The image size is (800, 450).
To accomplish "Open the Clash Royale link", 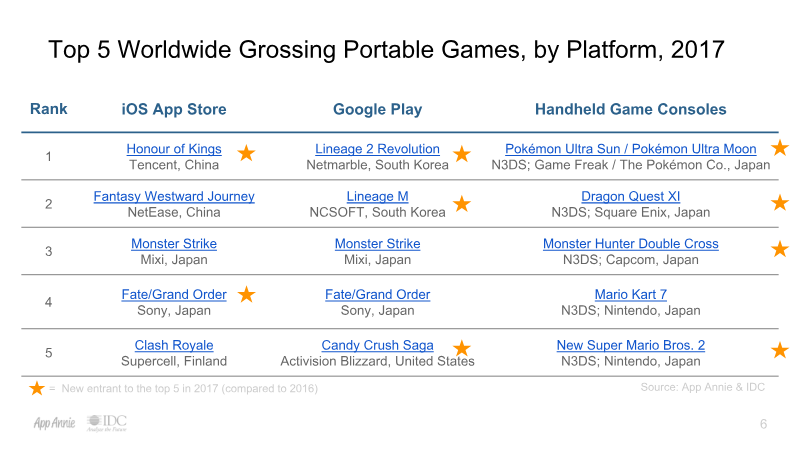I will [174, 345].
